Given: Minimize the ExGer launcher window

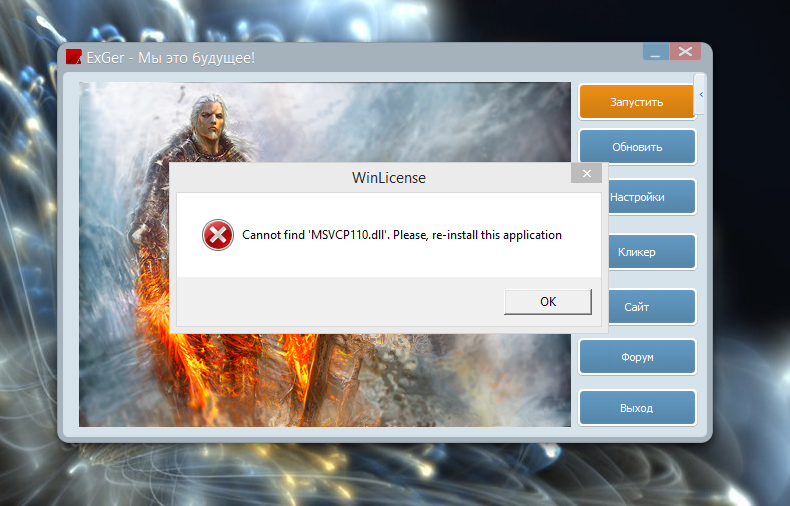Looking at the screenshot, I should point(655,51).
